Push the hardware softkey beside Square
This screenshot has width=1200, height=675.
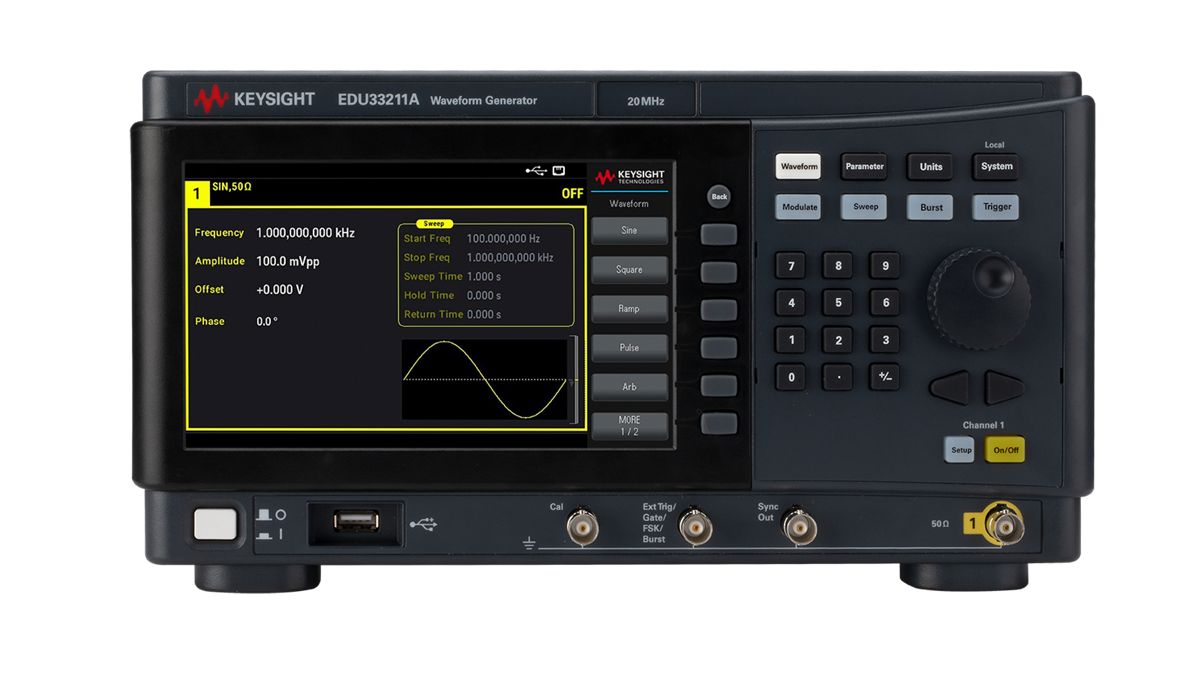719,272
